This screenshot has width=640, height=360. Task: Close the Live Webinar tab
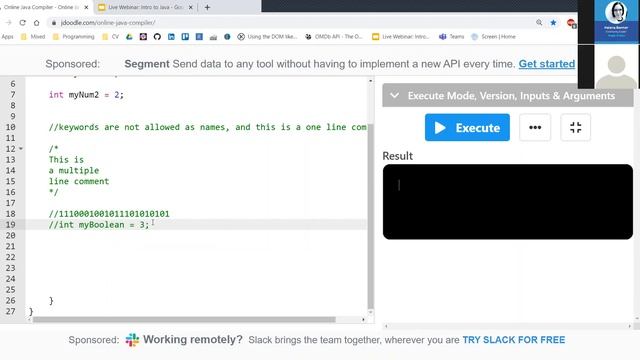(190, 7)
